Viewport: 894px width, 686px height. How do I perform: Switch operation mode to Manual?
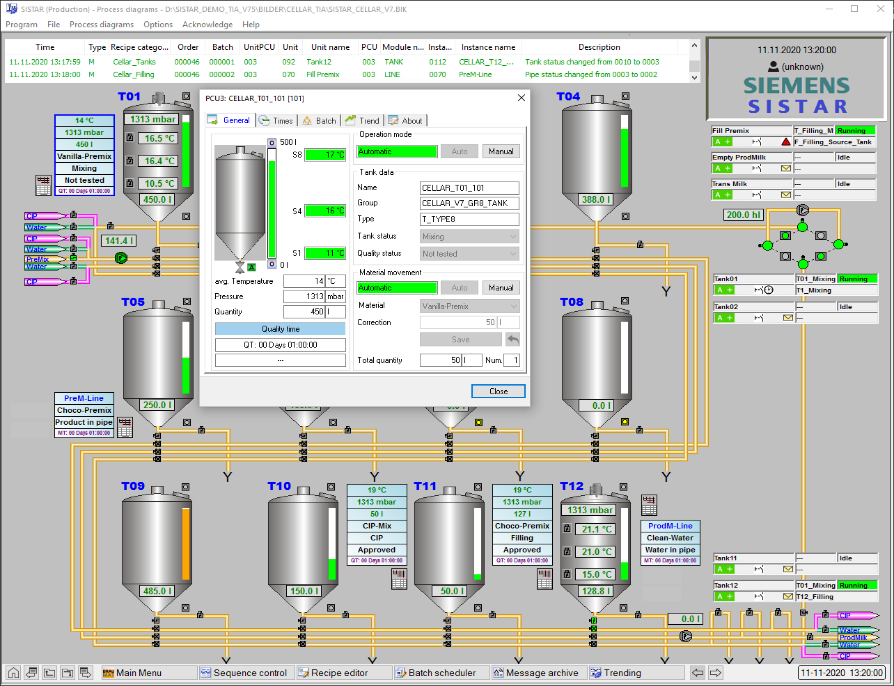(501, 151)
